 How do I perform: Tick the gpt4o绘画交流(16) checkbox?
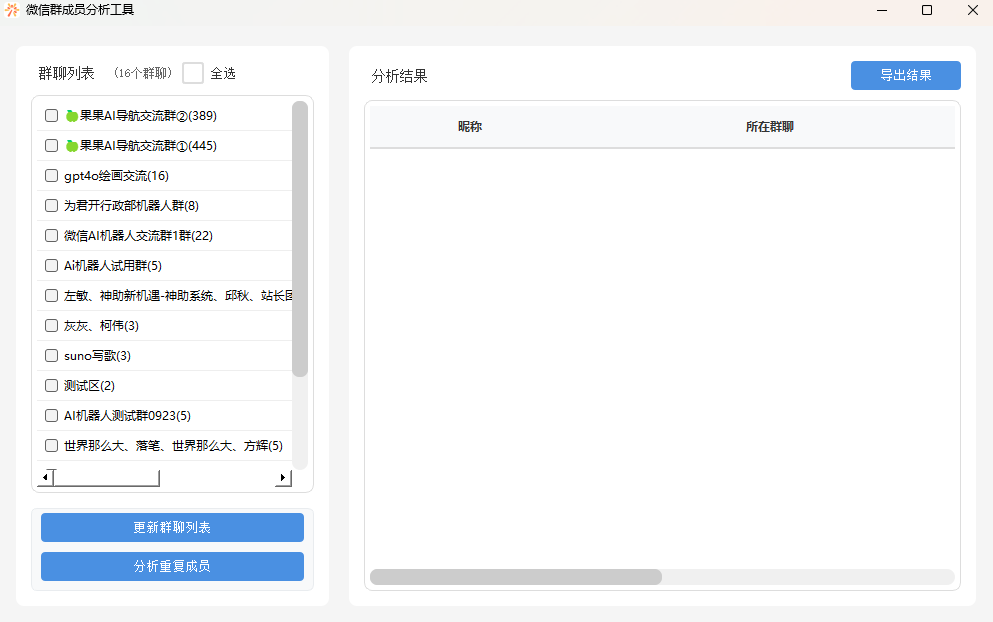pyautogui.click(x=51, y=175)
